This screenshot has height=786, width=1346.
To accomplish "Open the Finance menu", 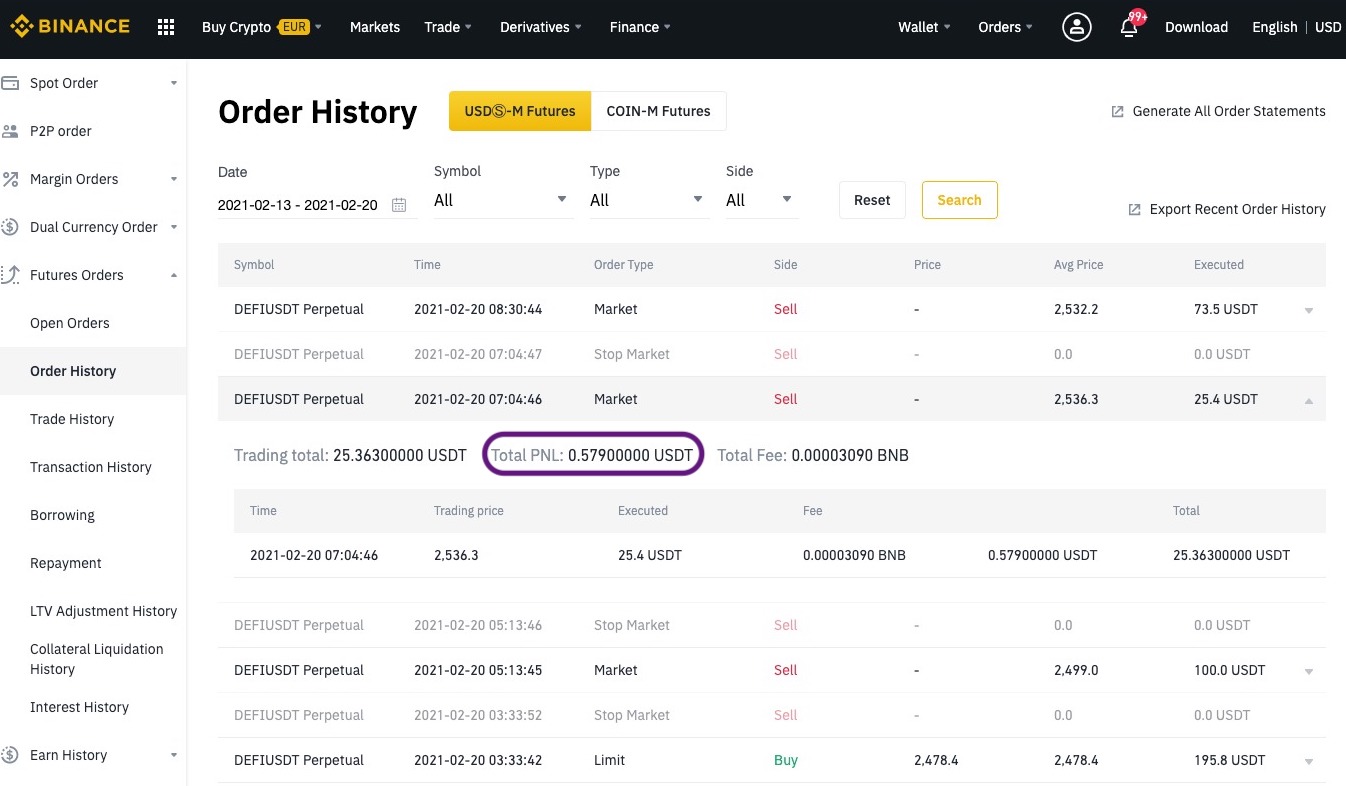I will [640, 27].
